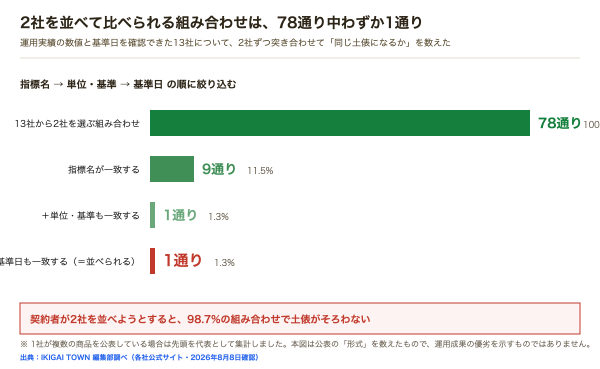
Task: Select the light green 1通り value
Action: (x=180, y=215)
